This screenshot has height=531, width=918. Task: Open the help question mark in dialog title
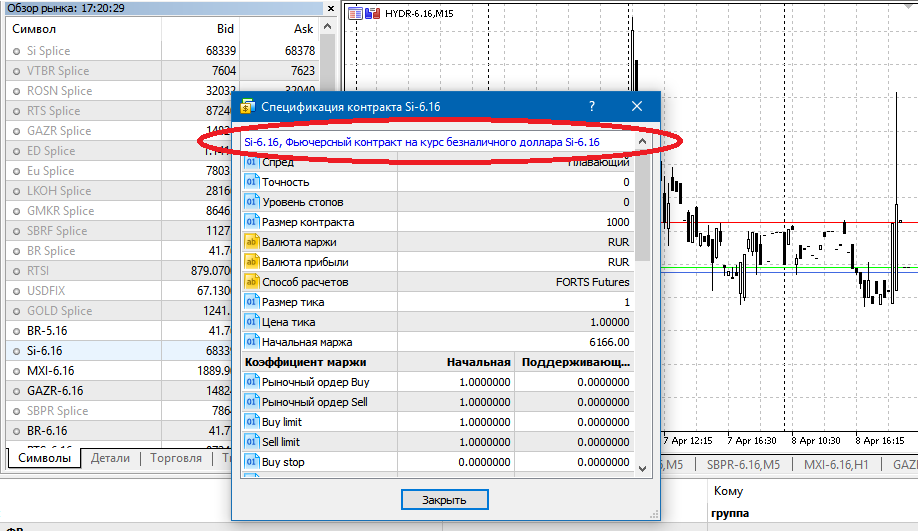(592, 107)
